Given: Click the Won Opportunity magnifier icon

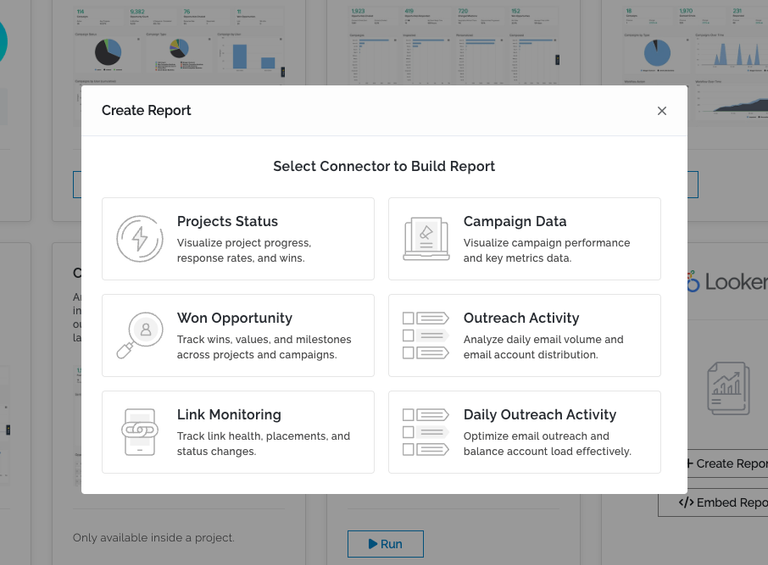Looking at the screenshot, I should (x=140, y=335).
